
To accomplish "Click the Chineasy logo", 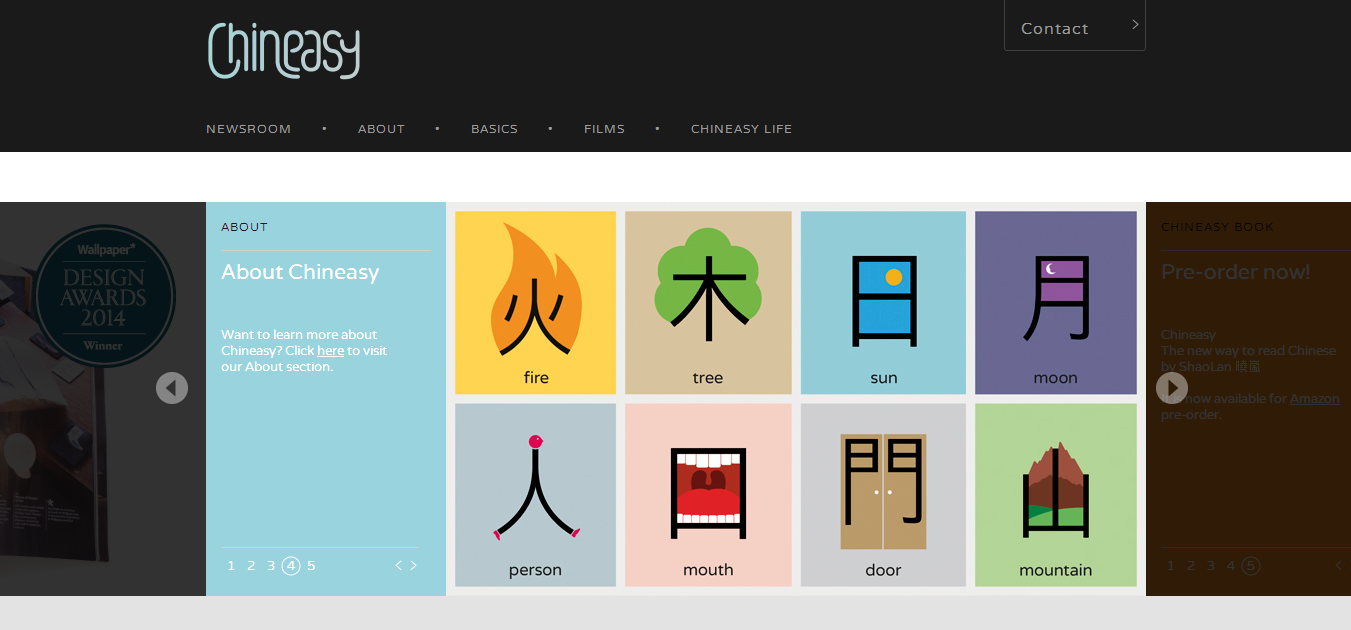I will (x=284, y=50).
